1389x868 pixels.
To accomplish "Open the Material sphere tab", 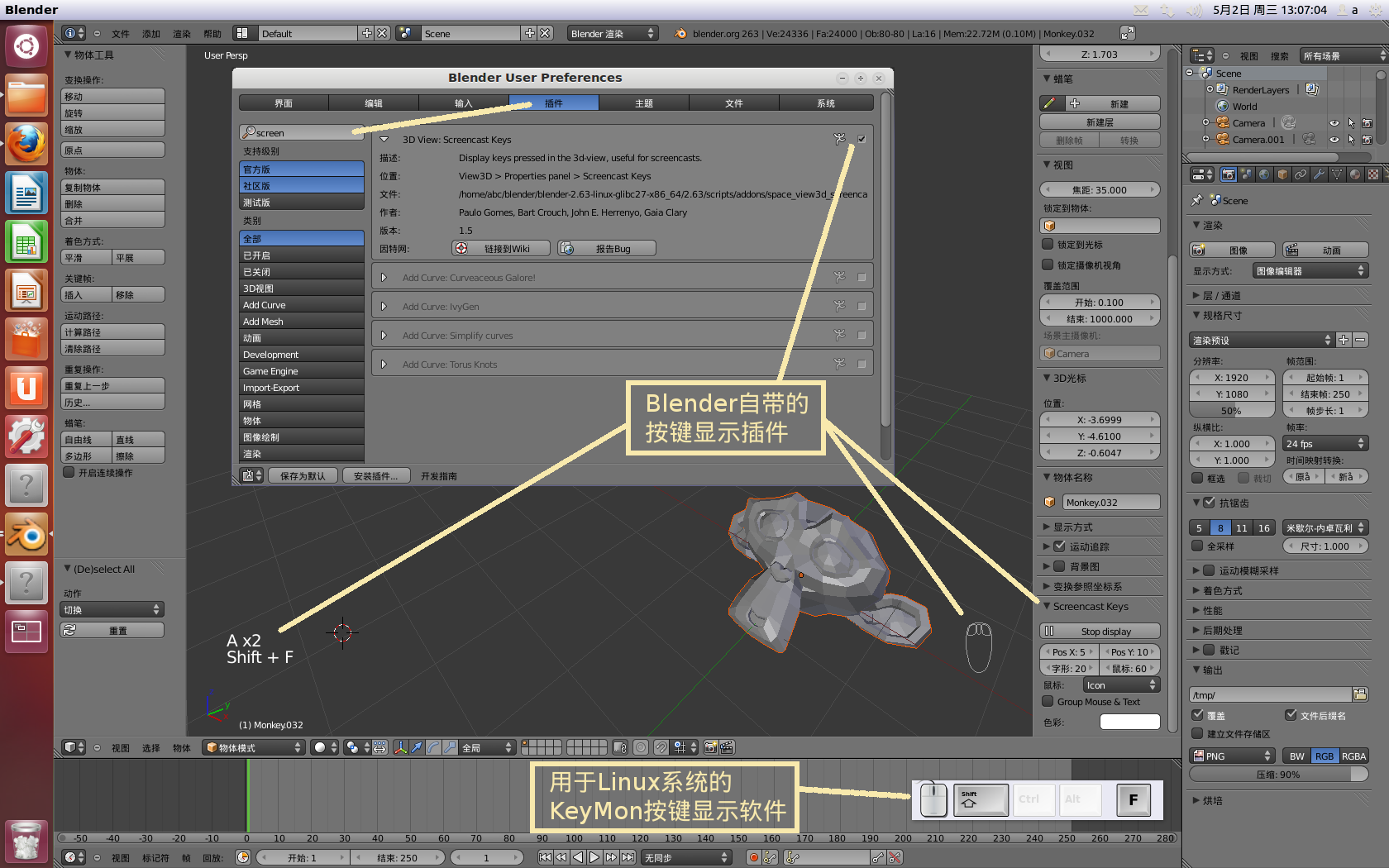I will tap(1355, 174).
